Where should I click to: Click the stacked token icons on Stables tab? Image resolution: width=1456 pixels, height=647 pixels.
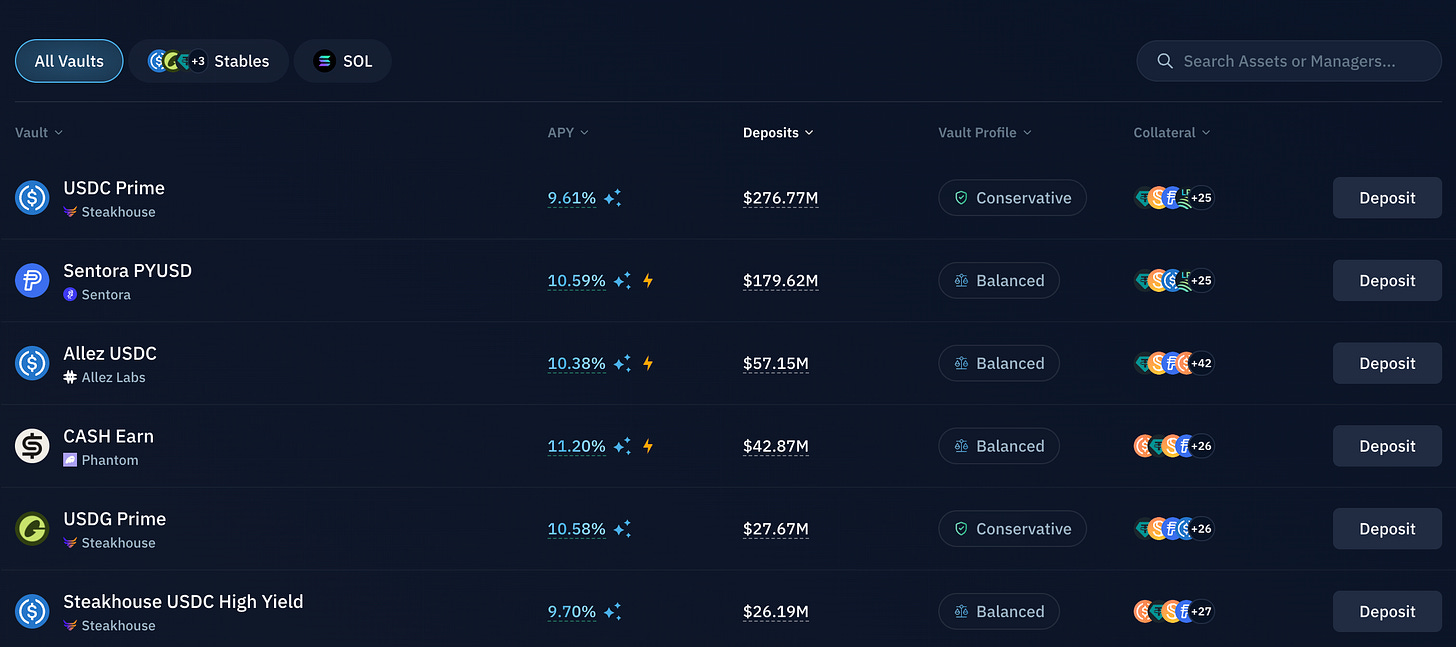[177, 61]
